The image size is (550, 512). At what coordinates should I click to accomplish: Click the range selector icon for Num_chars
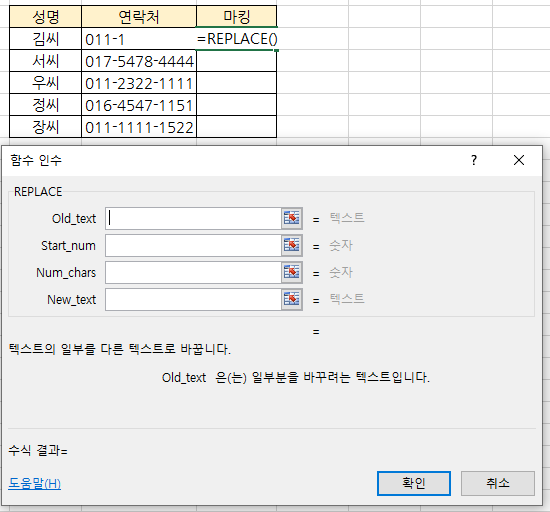click(292, 272)
